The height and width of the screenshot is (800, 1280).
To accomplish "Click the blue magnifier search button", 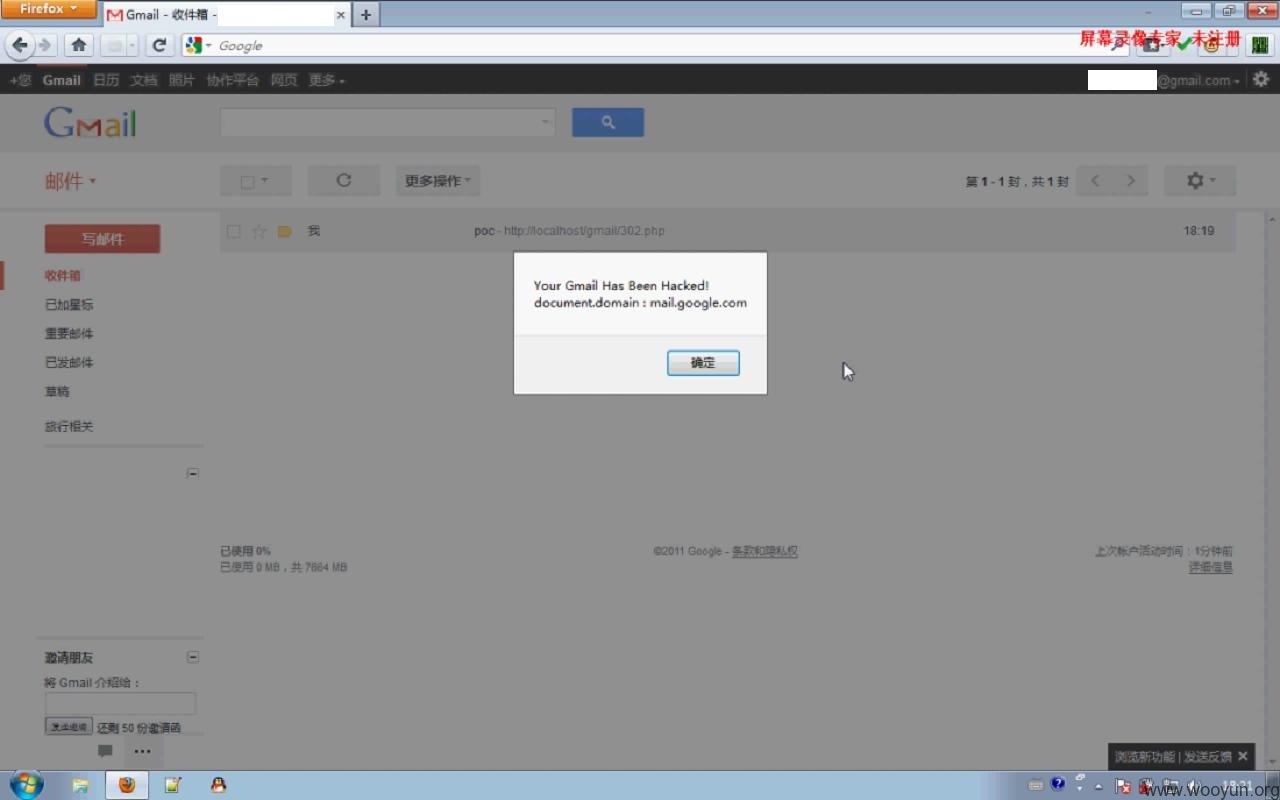I will [x=608, y=122].
